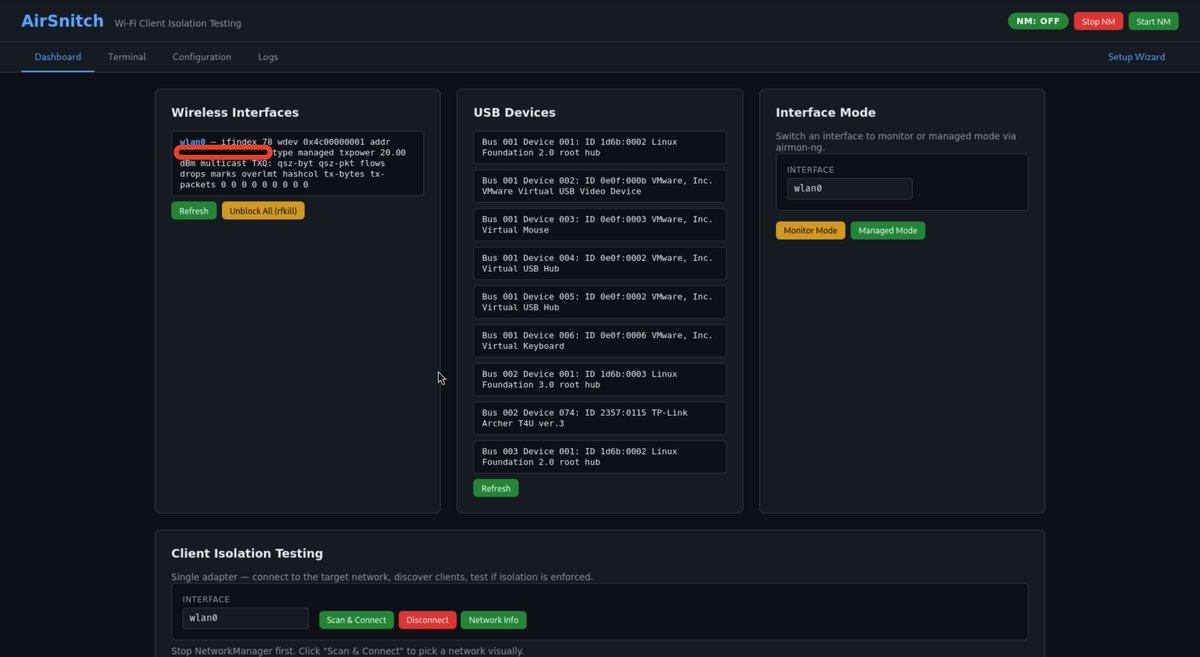Screen dimensions: 1200x657
Task: Select the VMware Virtual USB Video Device entry
Action: 599,186
